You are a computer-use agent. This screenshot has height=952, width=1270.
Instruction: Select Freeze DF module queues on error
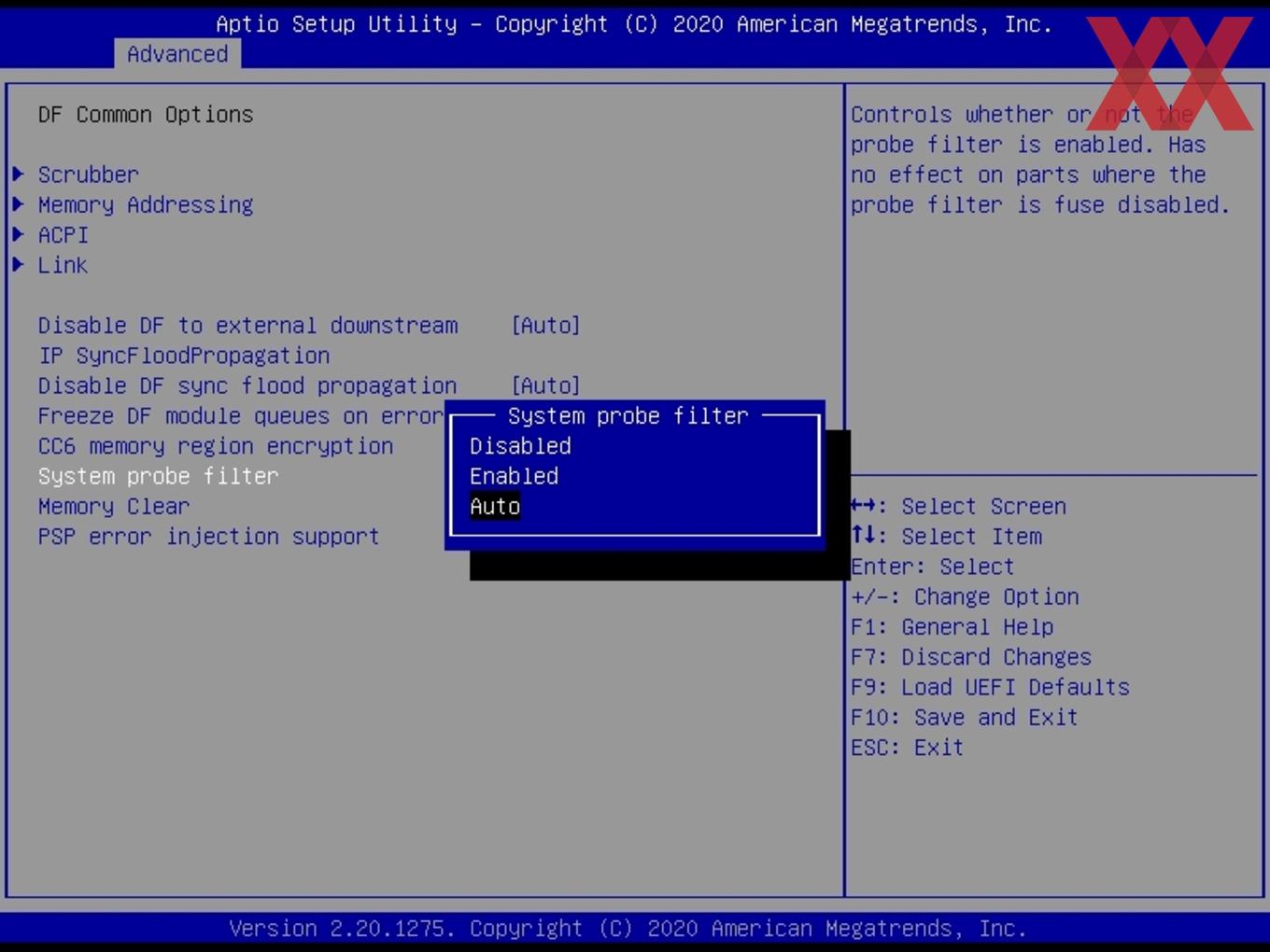point(241,416)
